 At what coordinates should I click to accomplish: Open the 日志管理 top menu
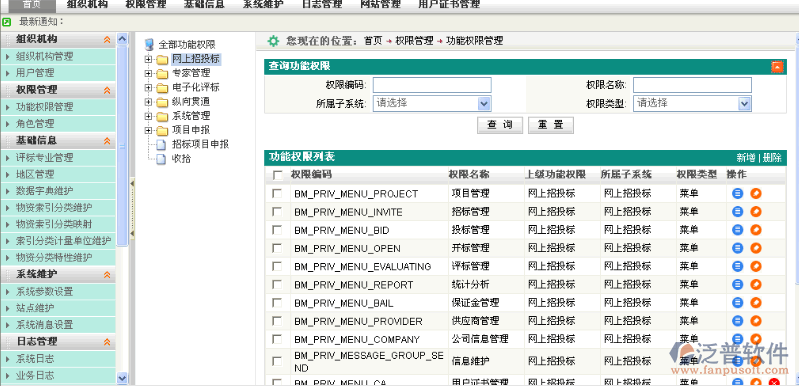coord(322,5)
